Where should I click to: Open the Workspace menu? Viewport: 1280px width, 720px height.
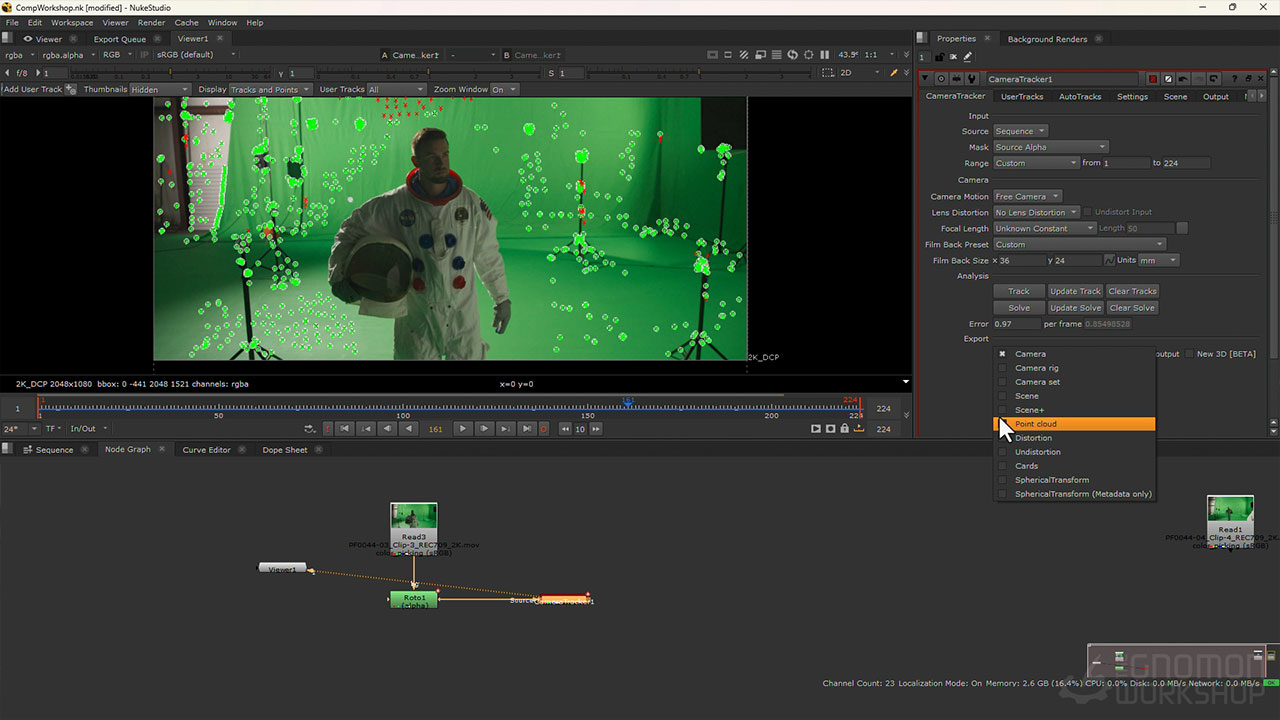(71, 22)
